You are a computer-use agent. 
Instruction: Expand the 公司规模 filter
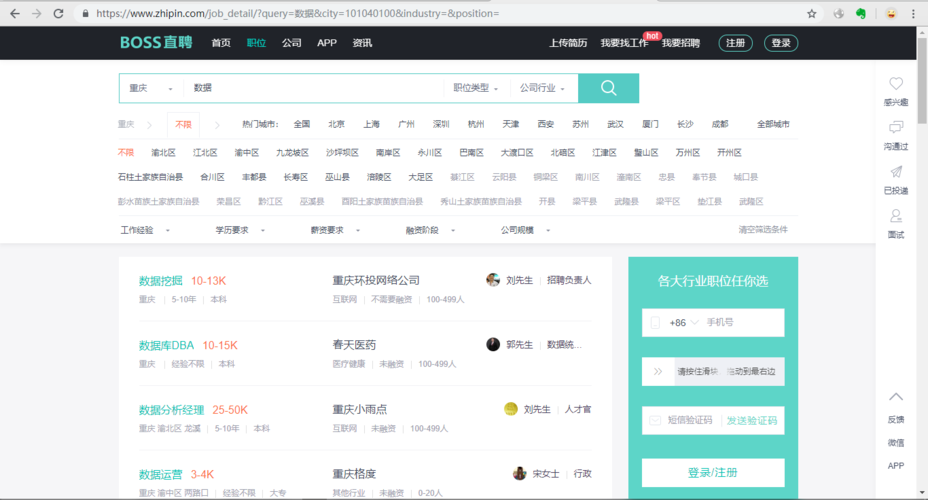526,230
